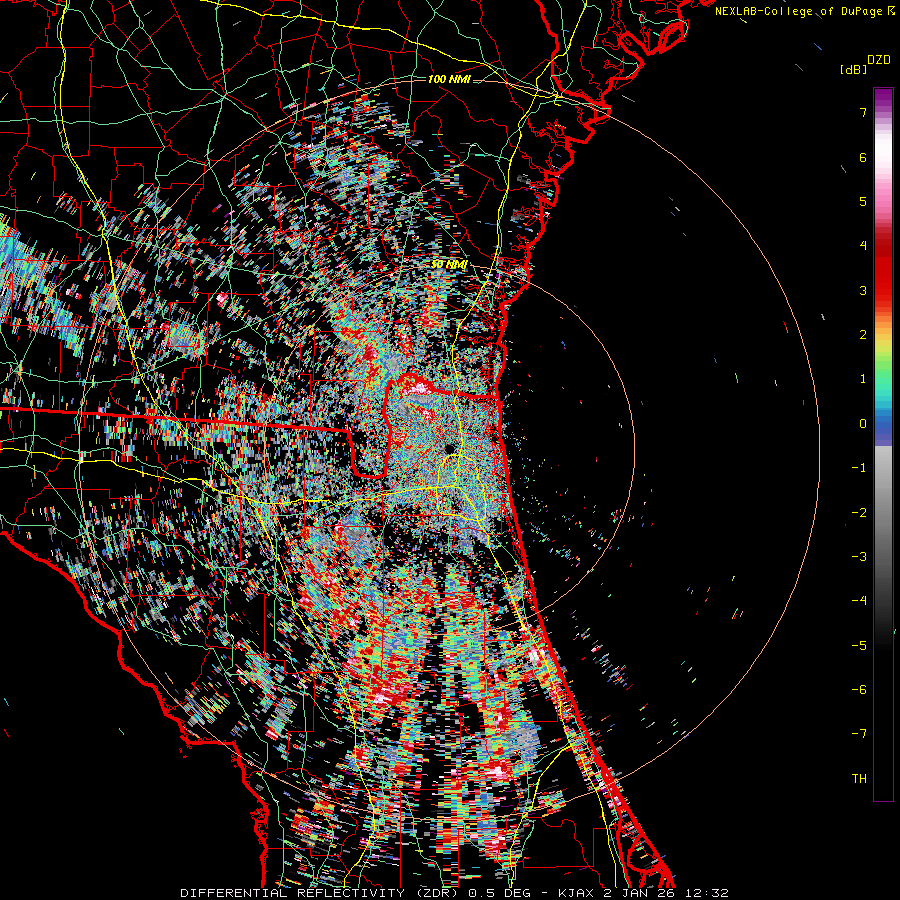900x900 pixels.
Task: Pick the 4 dB label on legend
Action: (x=862, y=246)
